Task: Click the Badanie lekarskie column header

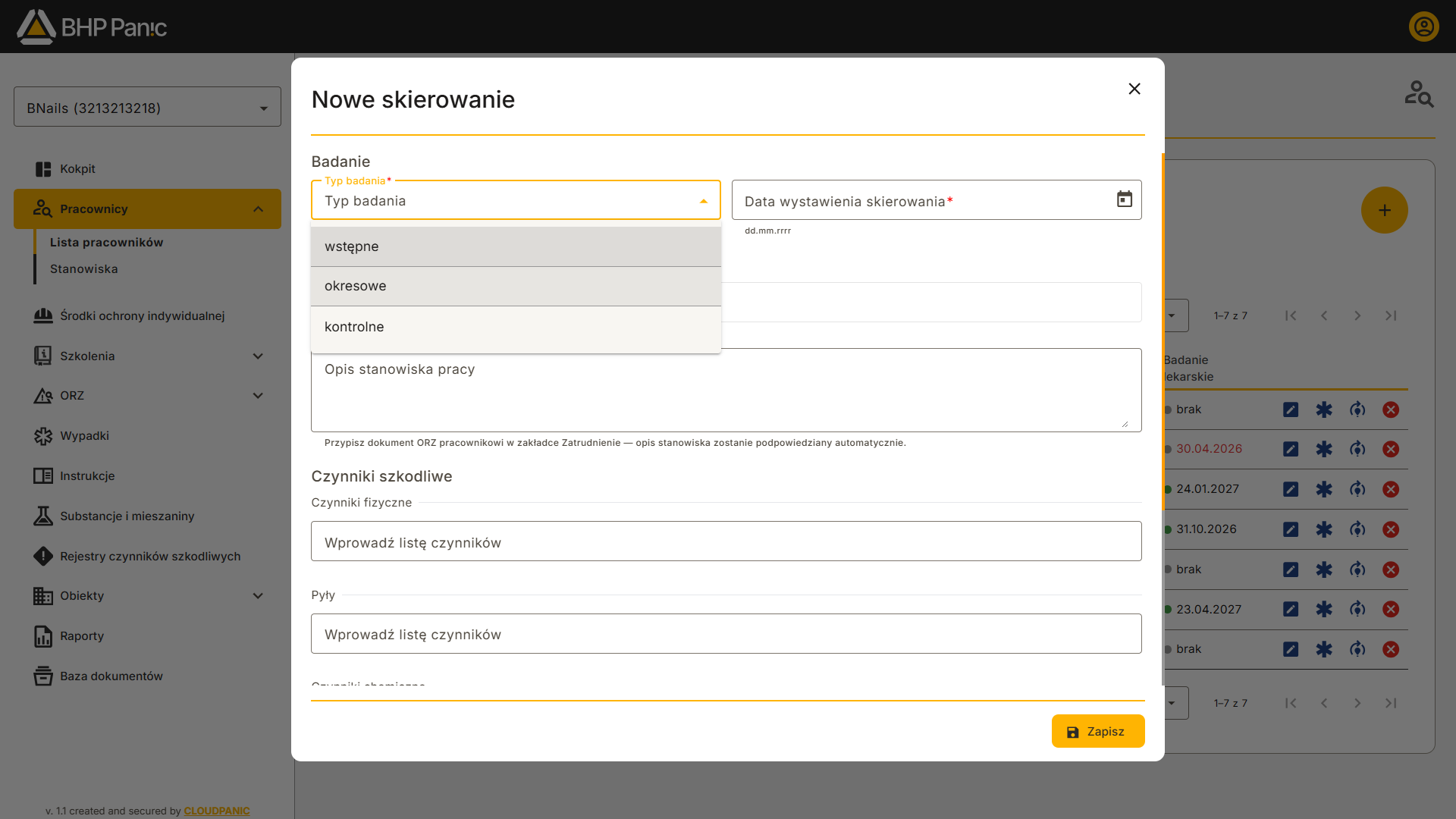Action: pyautogui.click(x=1188, y=369)
